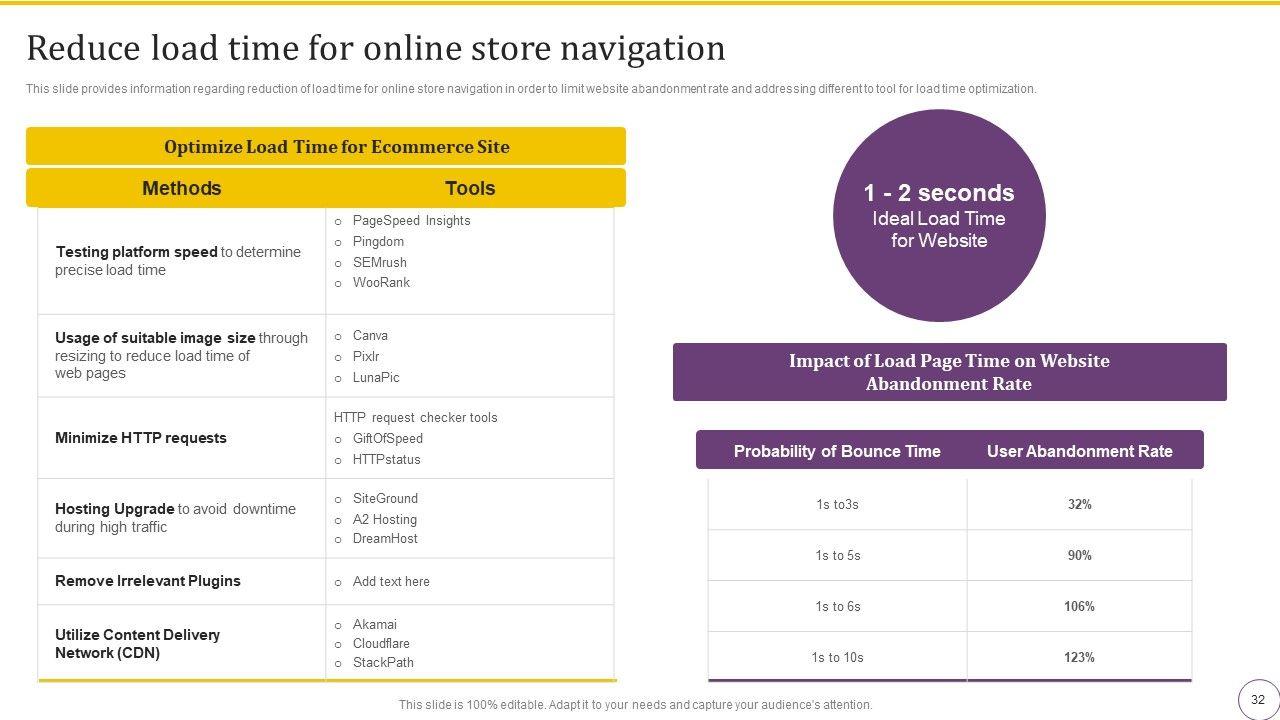Click the Methods column header
1280x720 pixels.
click(181, 188)
